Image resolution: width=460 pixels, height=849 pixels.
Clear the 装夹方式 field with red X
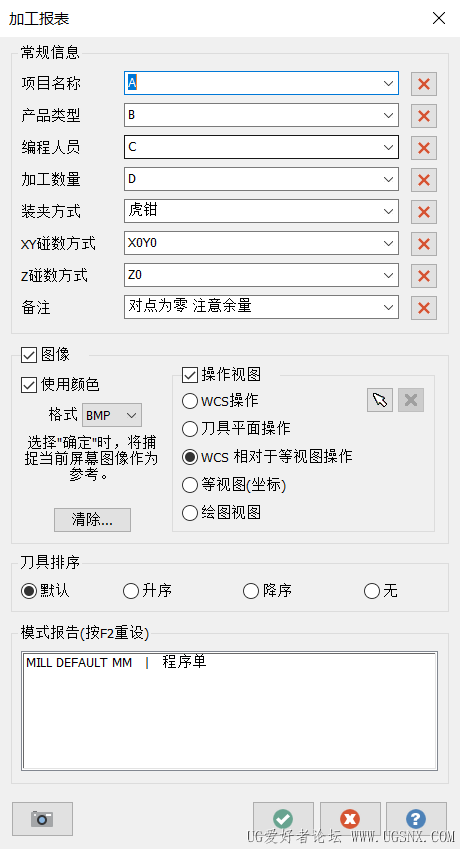(x=424, y=211)
